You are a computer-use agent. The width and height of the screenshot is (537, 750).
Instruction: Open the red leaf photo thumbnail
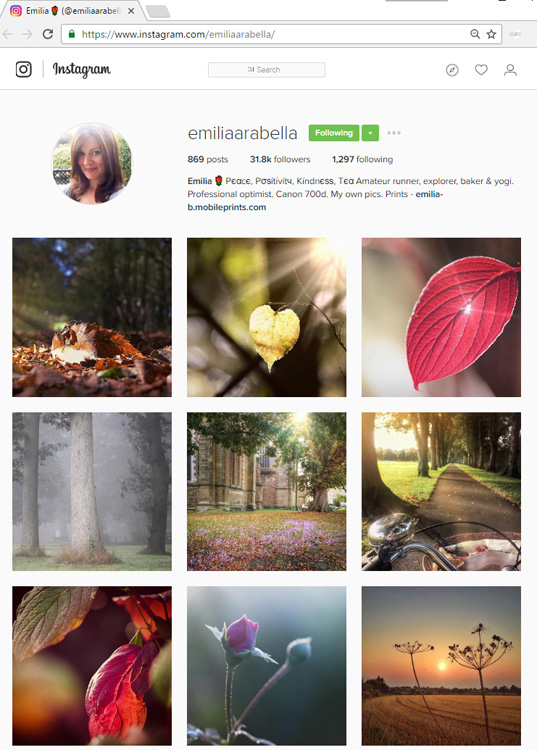441,317
